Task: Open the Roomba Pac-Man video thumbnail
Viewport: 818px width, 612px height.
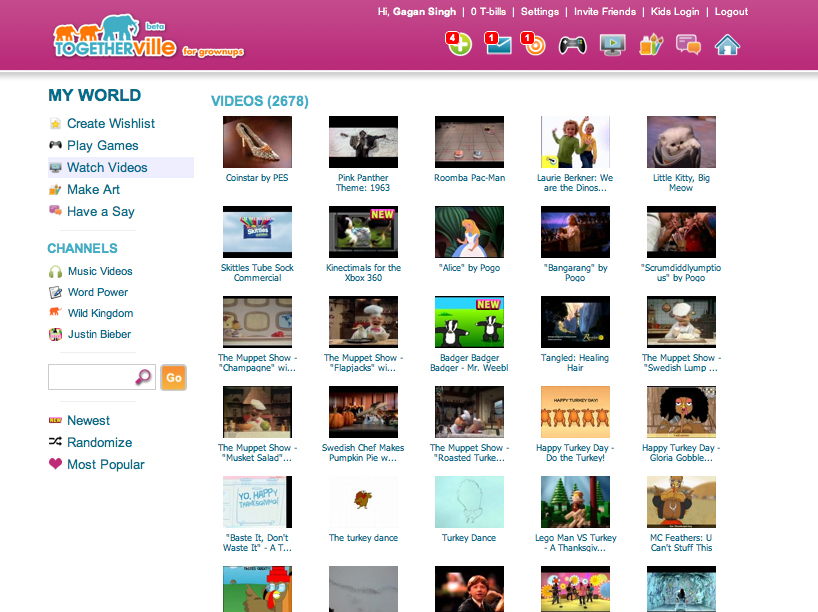Action: 469,141
